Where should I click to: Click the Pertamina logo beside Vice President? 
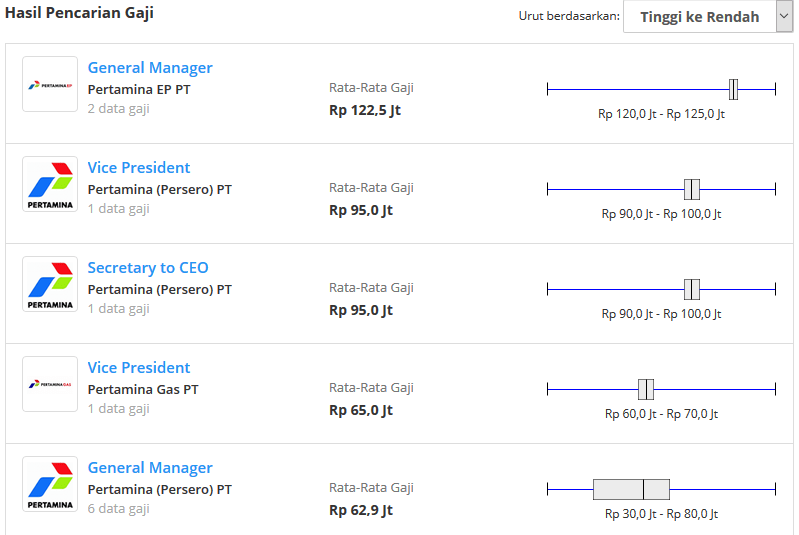tap(50, 184)
